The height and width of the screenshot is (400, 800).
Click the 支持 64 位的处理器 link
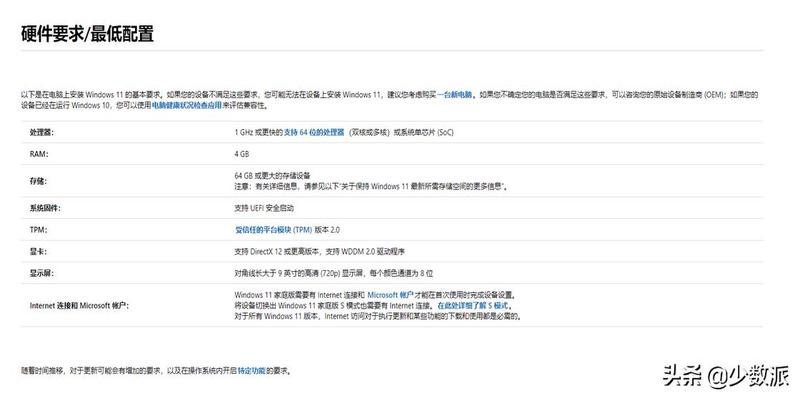[x=314, y=132]
